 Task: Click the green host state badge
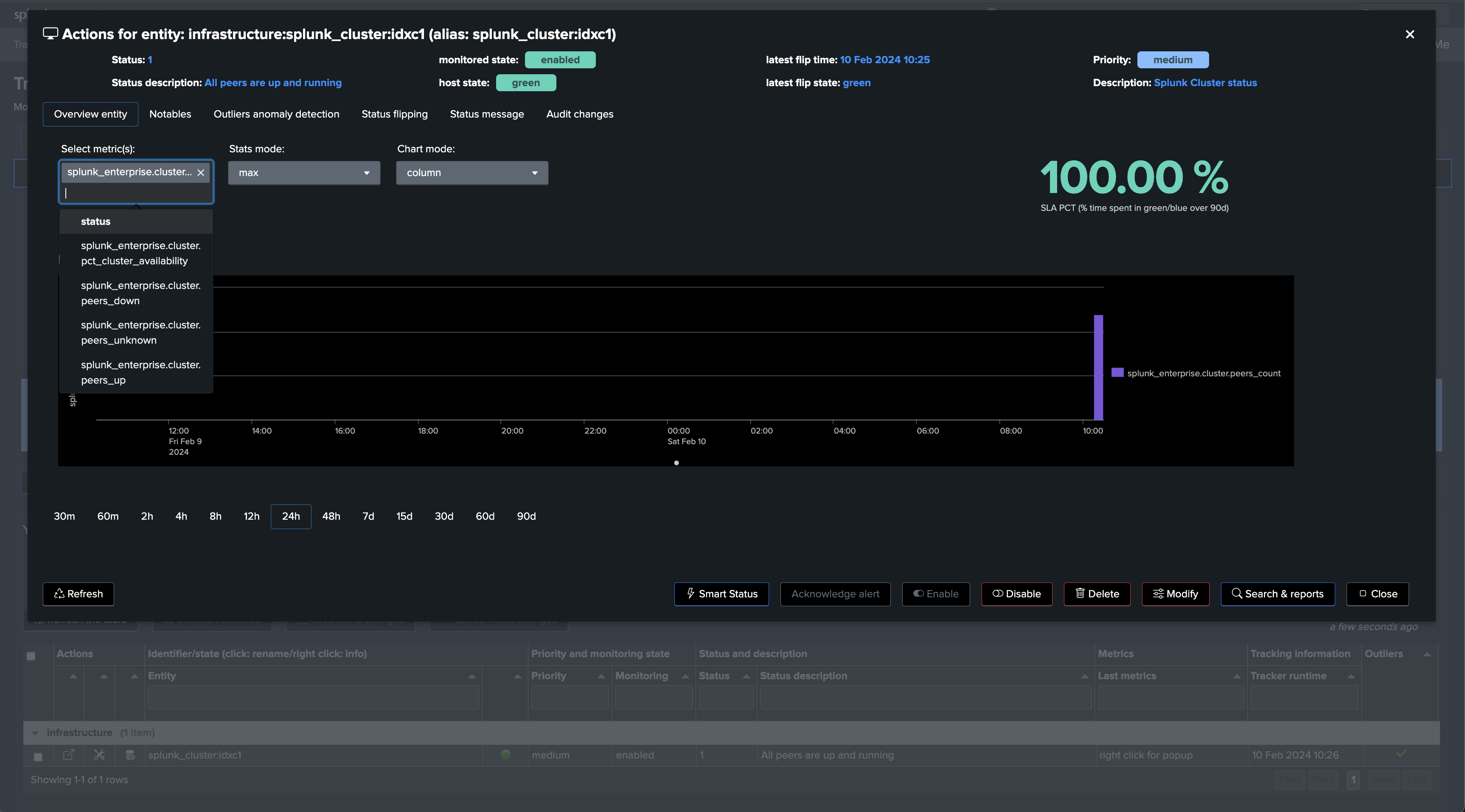(525, 83)
